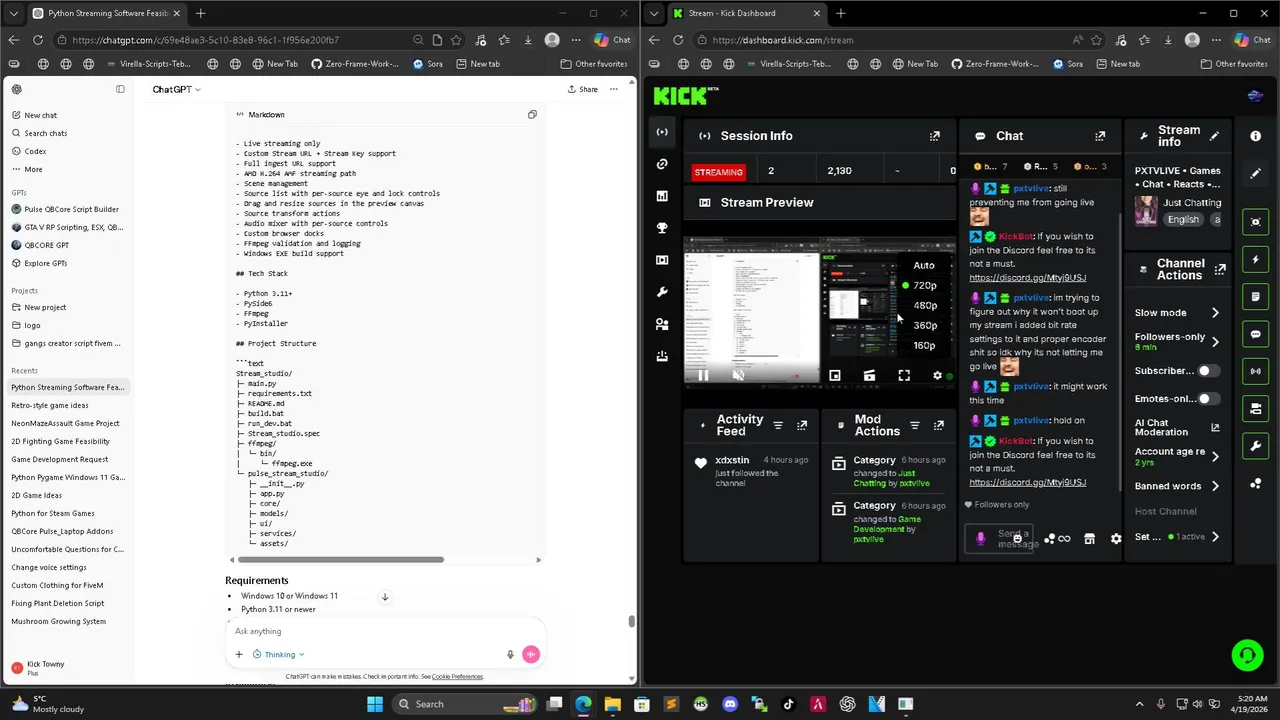This screenshot has height=720, width=1280.
Task: Toggle Emotes-only chat mode
Action: pos(1209,399)
